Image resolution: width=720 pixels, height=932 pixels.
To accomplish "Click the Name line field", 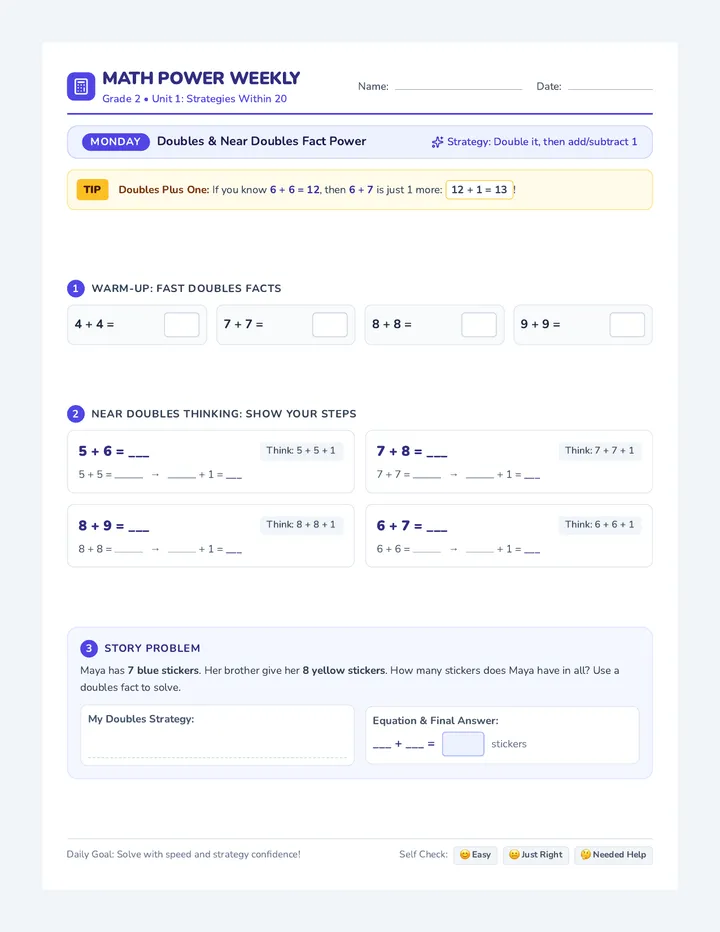I will point(458,87).
